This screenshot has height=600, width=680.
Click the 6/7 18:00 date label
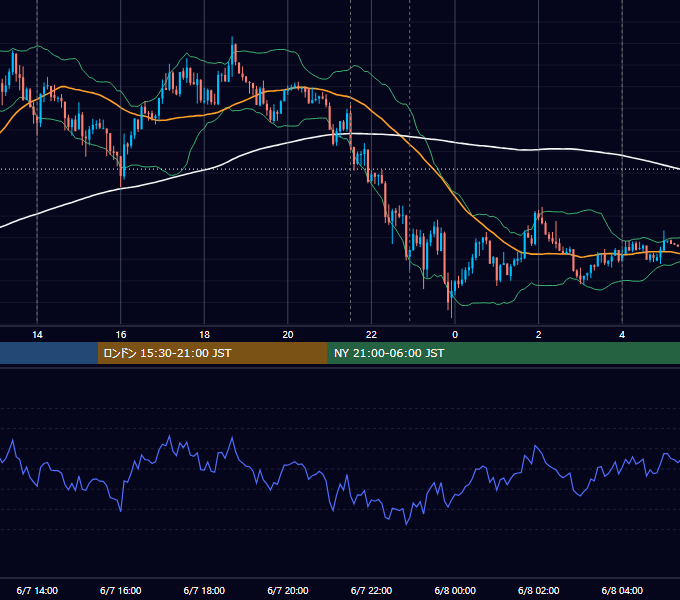[204, 590]
